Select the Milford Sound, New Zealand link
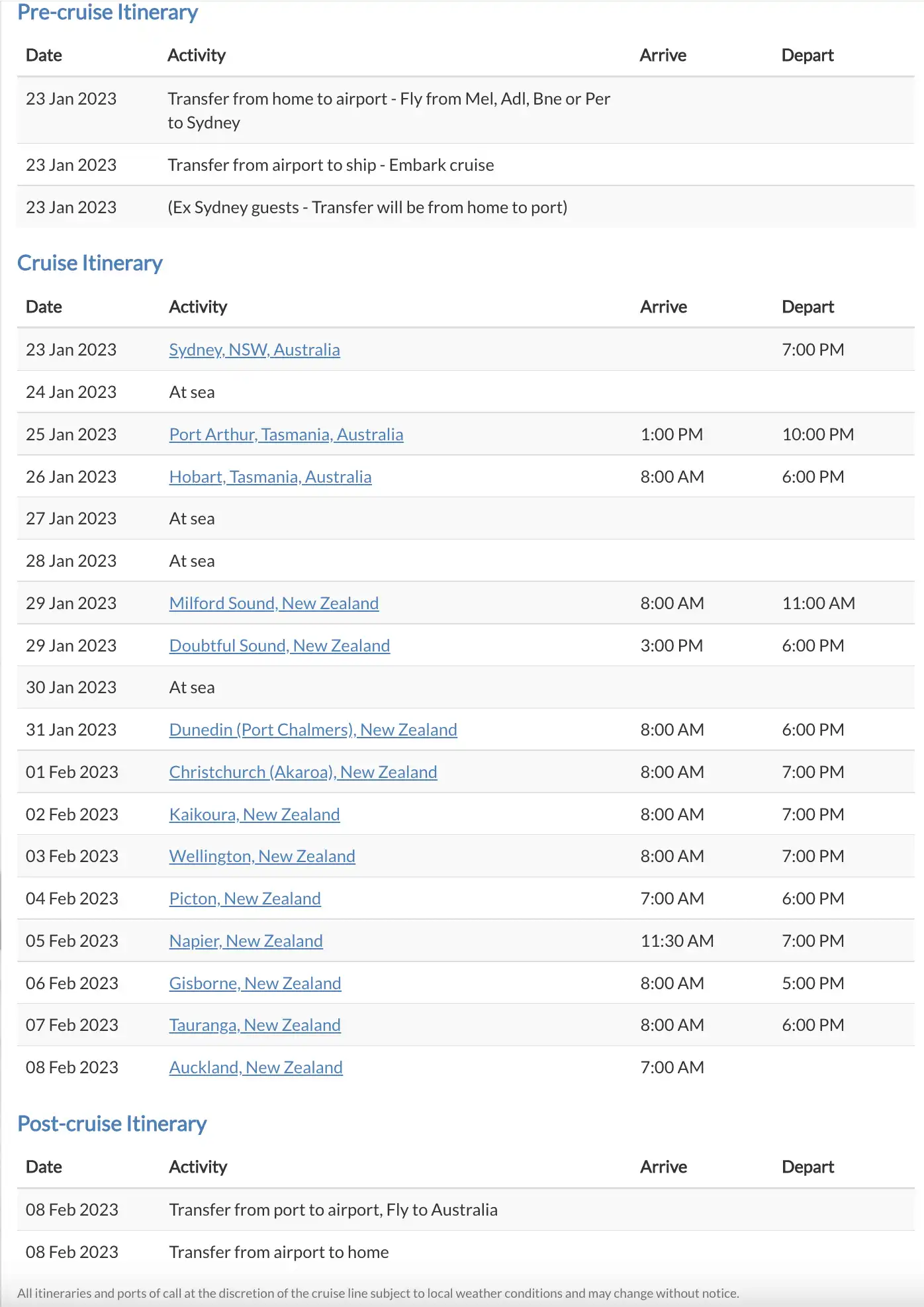 click(273, 603)
